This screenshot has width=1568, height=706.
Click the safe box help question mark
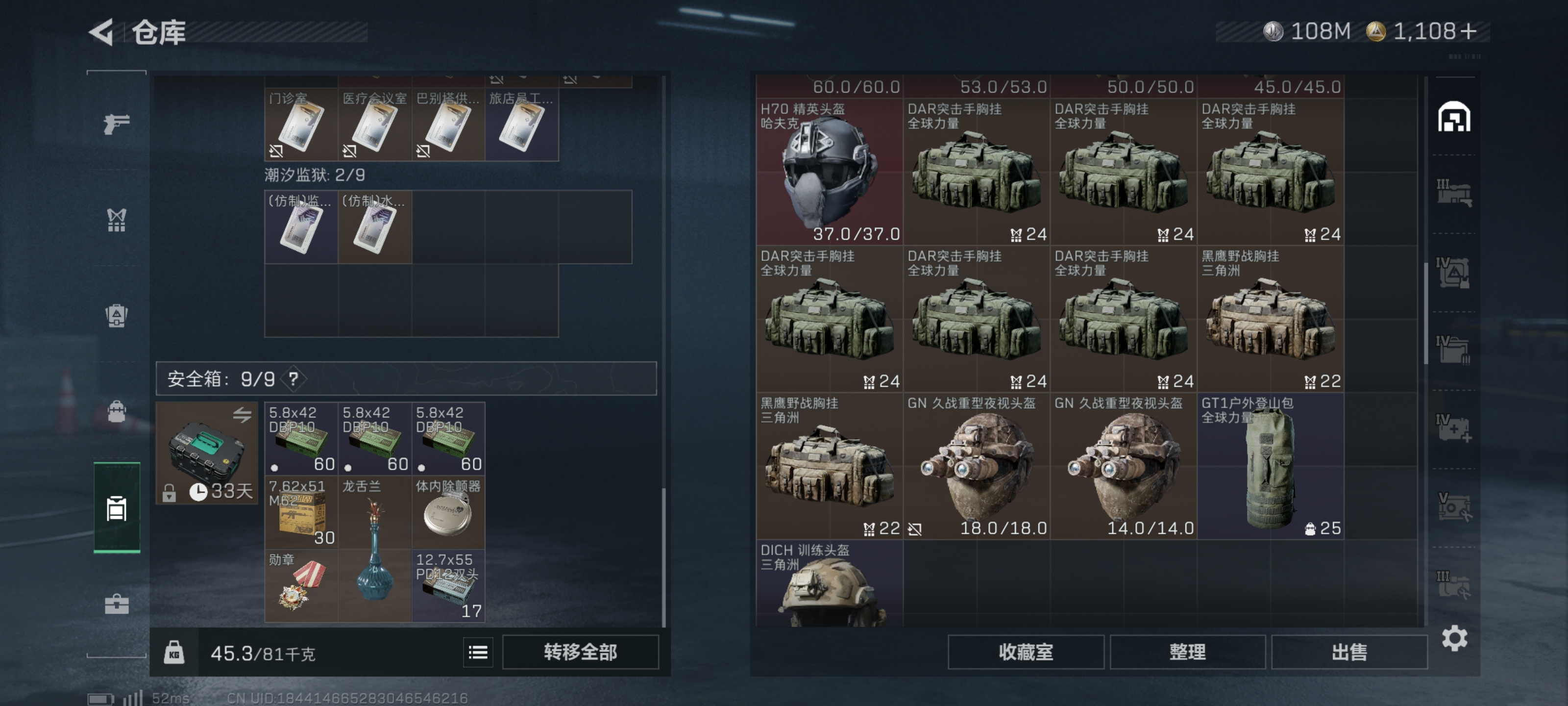point(294,379)
